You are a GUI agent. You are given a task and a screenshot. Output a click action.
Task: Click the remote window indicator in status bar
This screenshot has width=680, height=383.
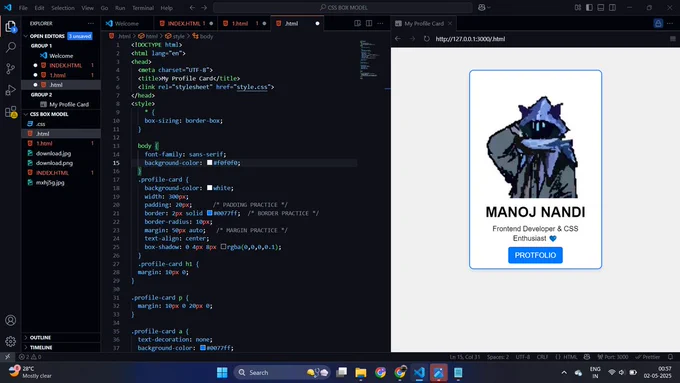[x=7, y=357]
